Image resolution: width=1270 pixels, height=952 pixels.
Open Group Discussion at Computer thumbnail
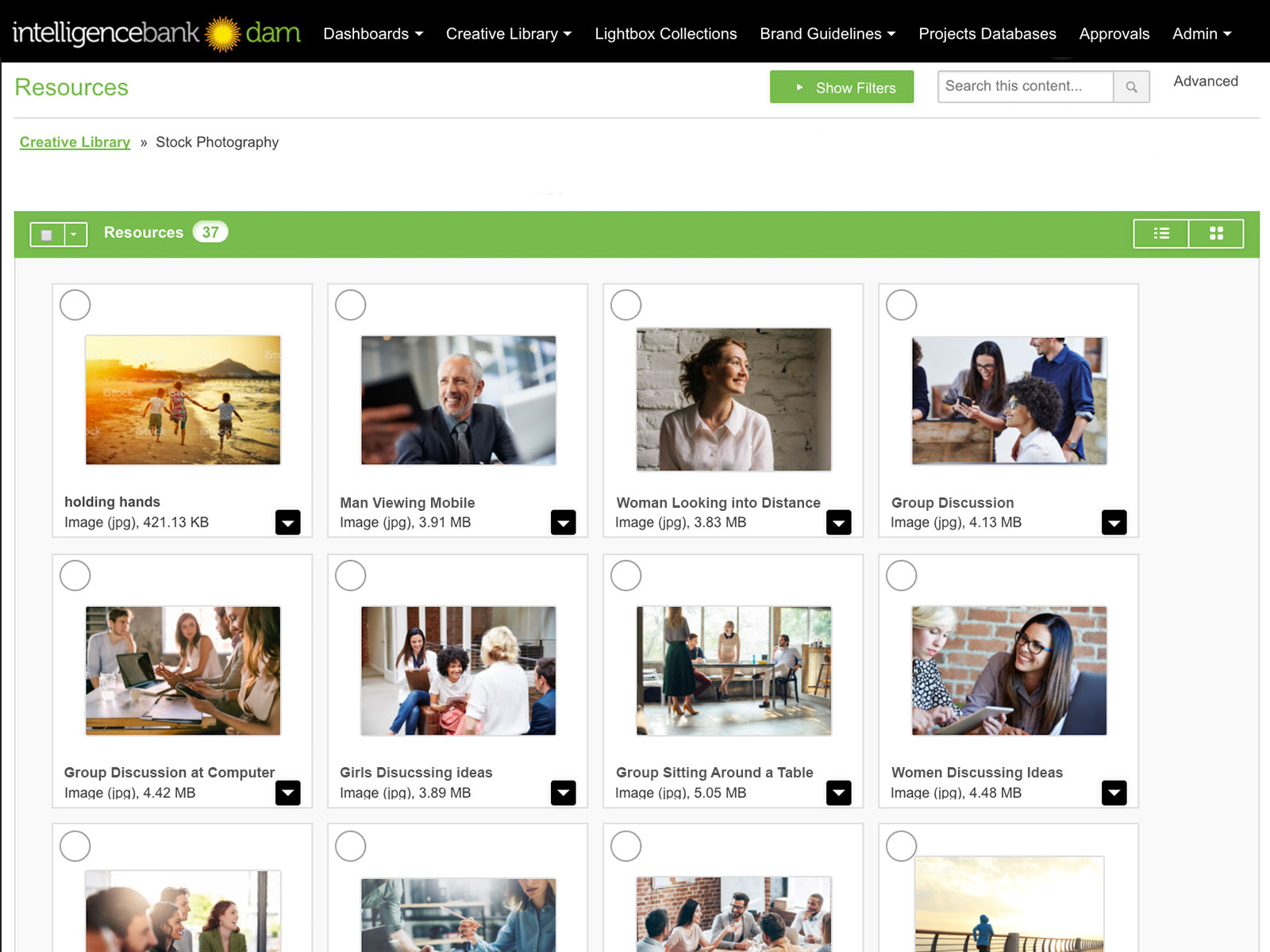pyautogui.click(x=183, y=671)
